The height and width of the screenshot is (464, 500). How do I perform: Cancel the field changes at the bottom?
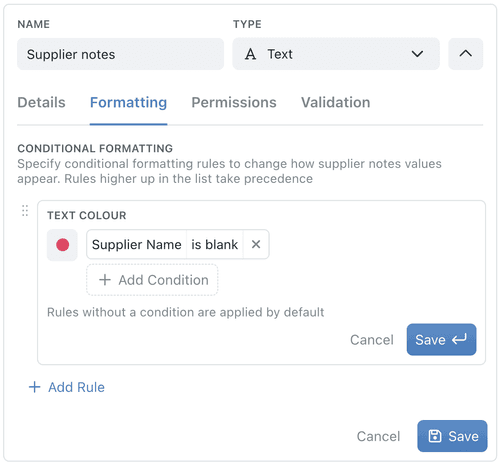pos(378,436)
